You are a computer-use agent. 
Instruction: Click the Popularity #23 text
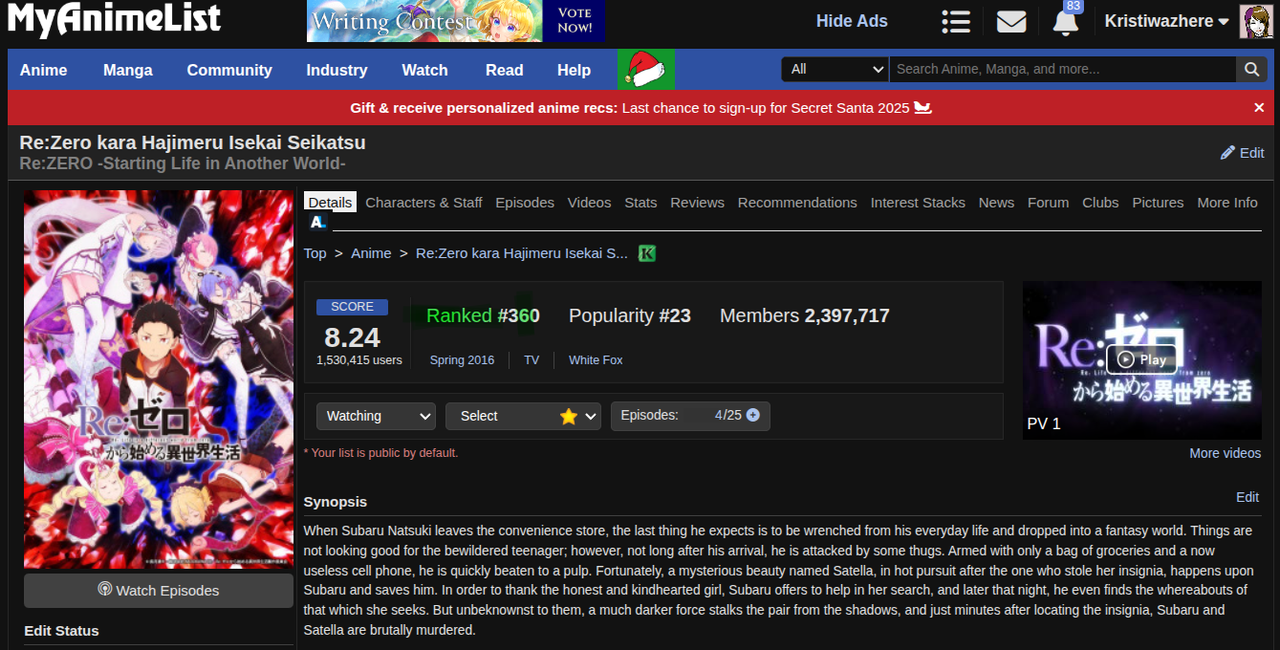[x=630, y=316]
